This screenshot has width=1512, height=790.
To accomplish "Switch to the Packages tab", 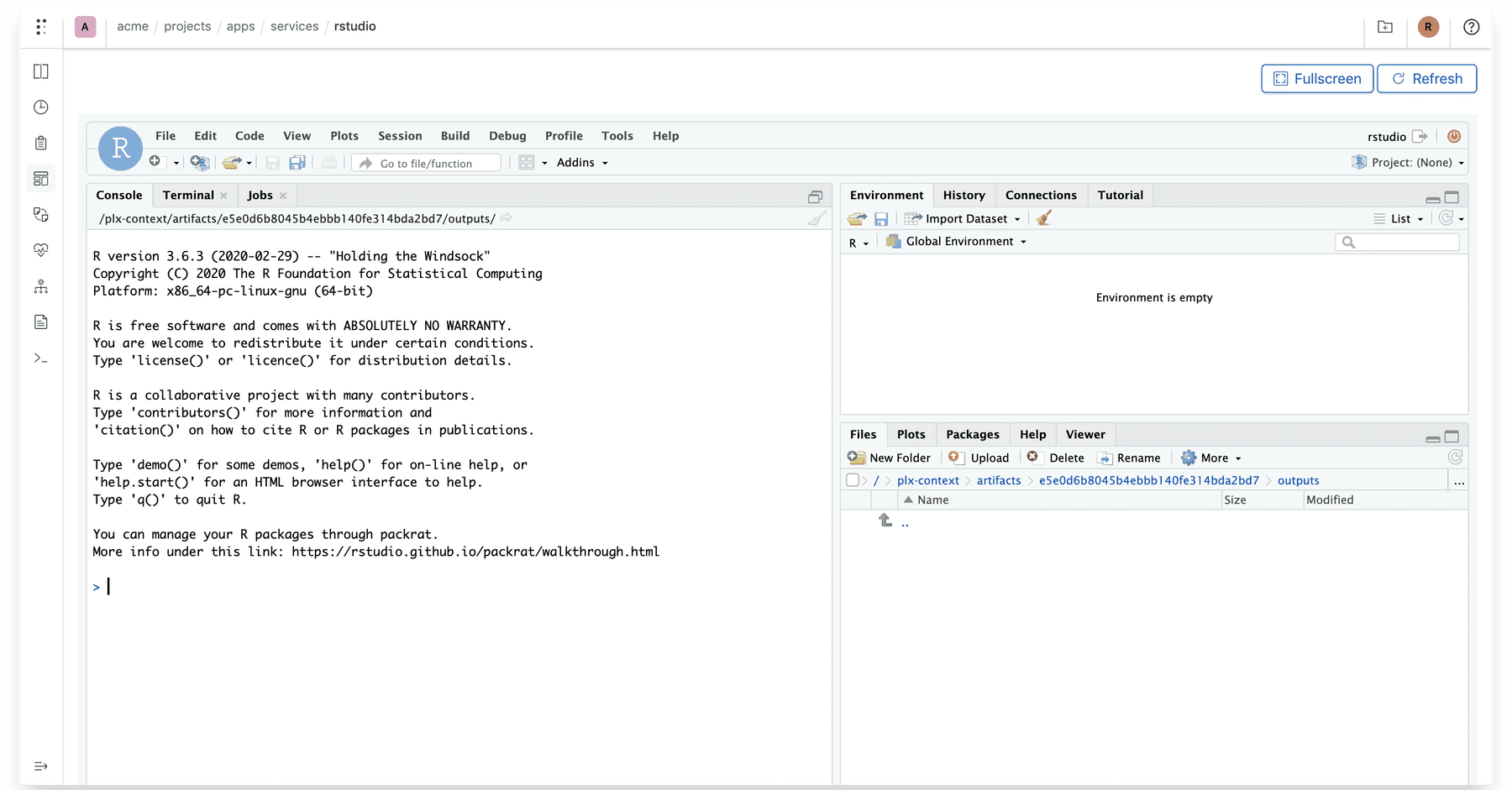I will point(972,434).
